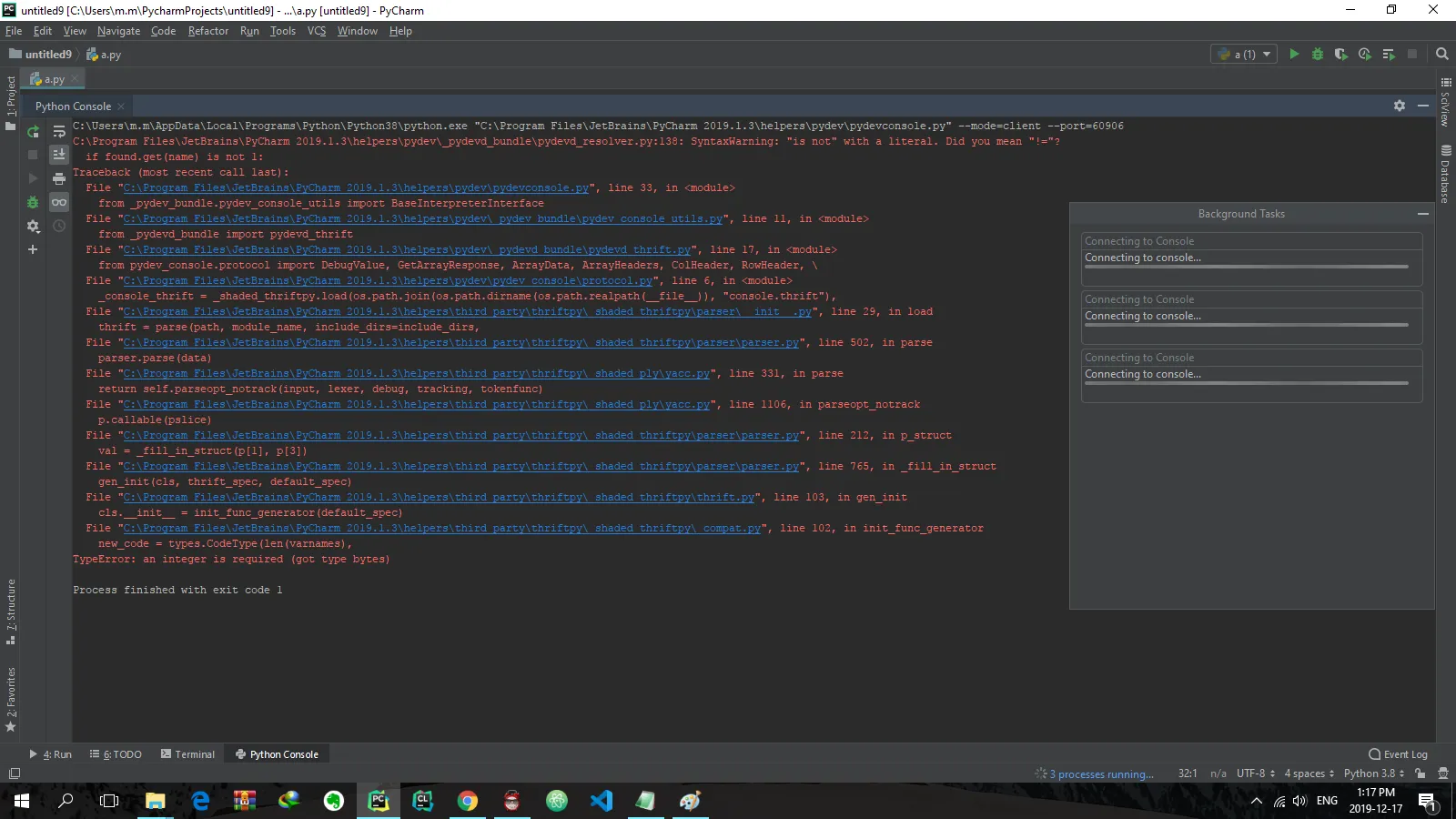Open CLion from the taskbar
Screen dimensions: 1456x819
pos(423,801)
